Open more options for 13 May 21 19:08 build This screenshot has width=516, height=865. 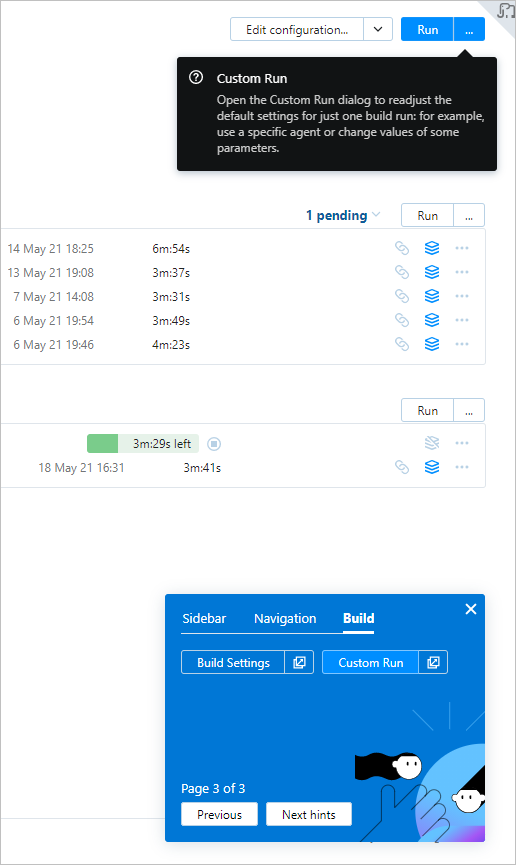click(462, 272)
